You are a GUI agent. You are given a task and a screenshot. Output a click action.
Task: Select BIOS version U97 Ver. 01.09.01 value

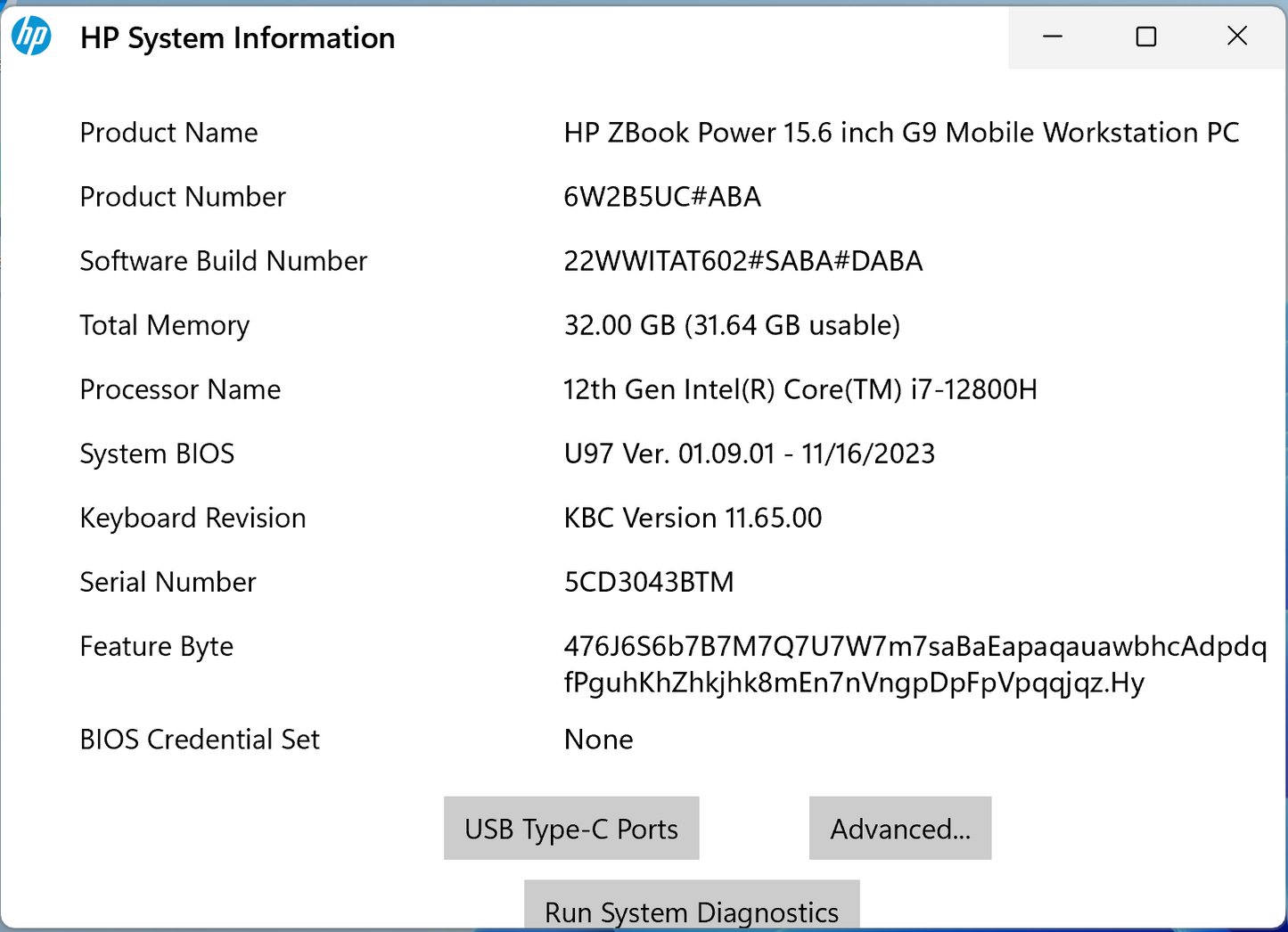[x=749, y=454]
